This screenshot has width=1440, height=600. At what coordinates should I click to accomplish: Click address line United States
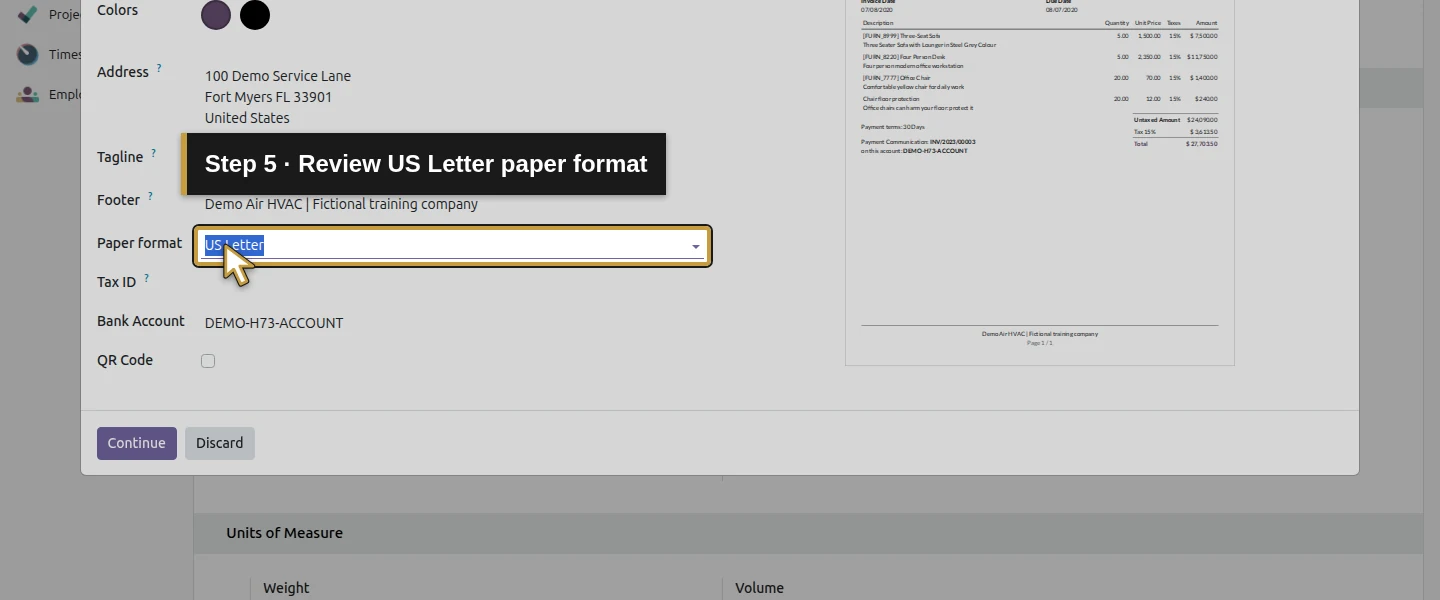point(247,118)
